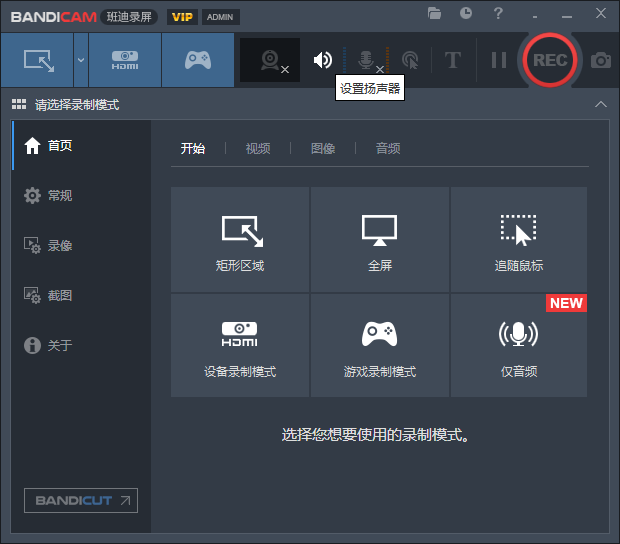The width and height of the screenshot is (620, 544).
Task: Choose the 仅音频 audio-only tile
Action: (519, 346)
